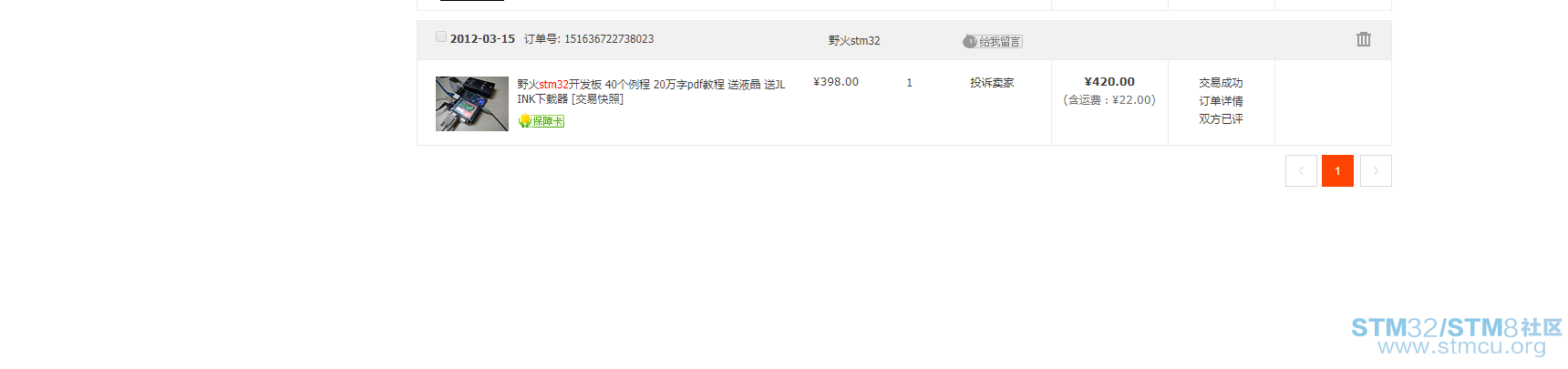Delete the order with the trash icon

[x=1363, y=39]
